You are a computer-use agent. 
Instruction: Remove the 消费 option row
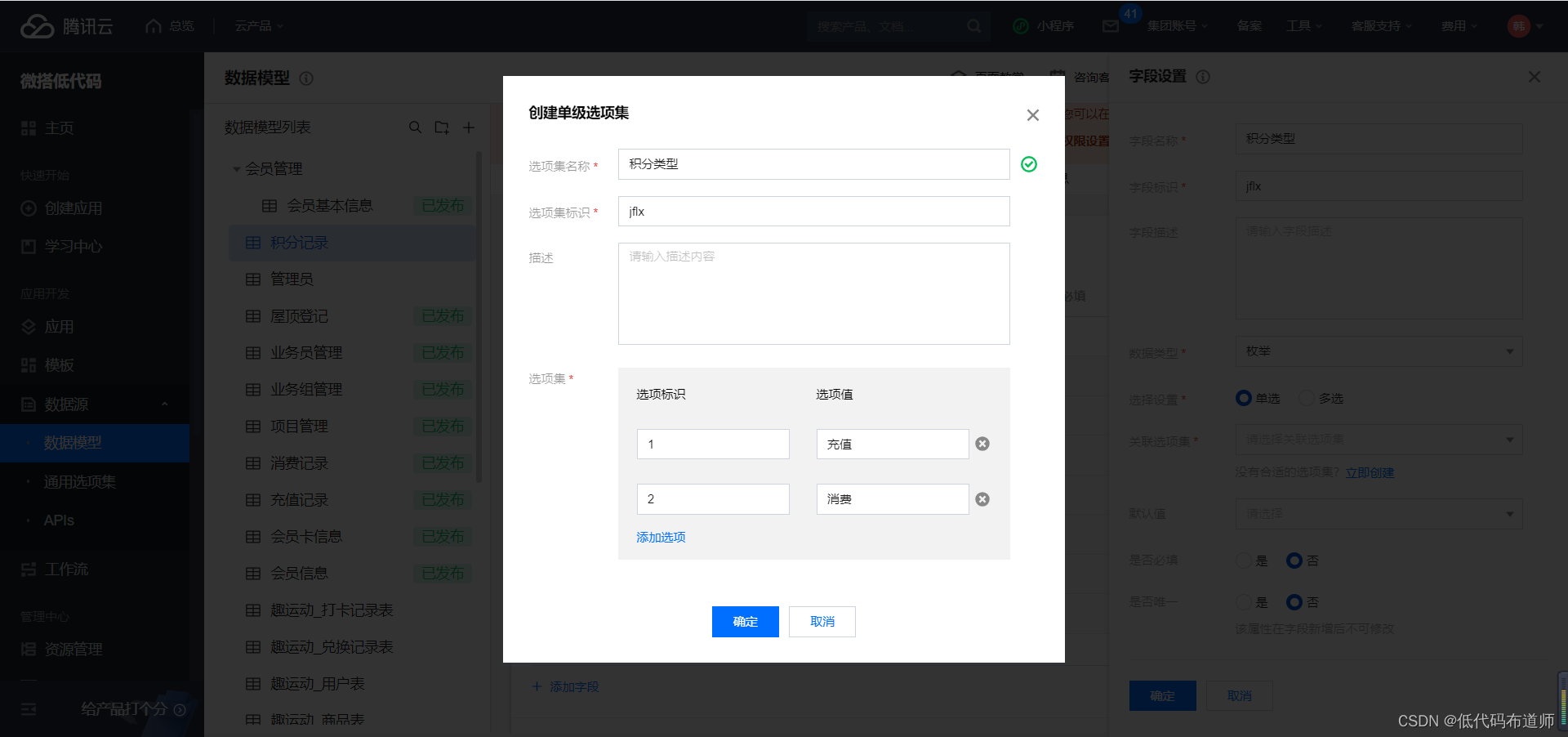click(x=982, y=499)
